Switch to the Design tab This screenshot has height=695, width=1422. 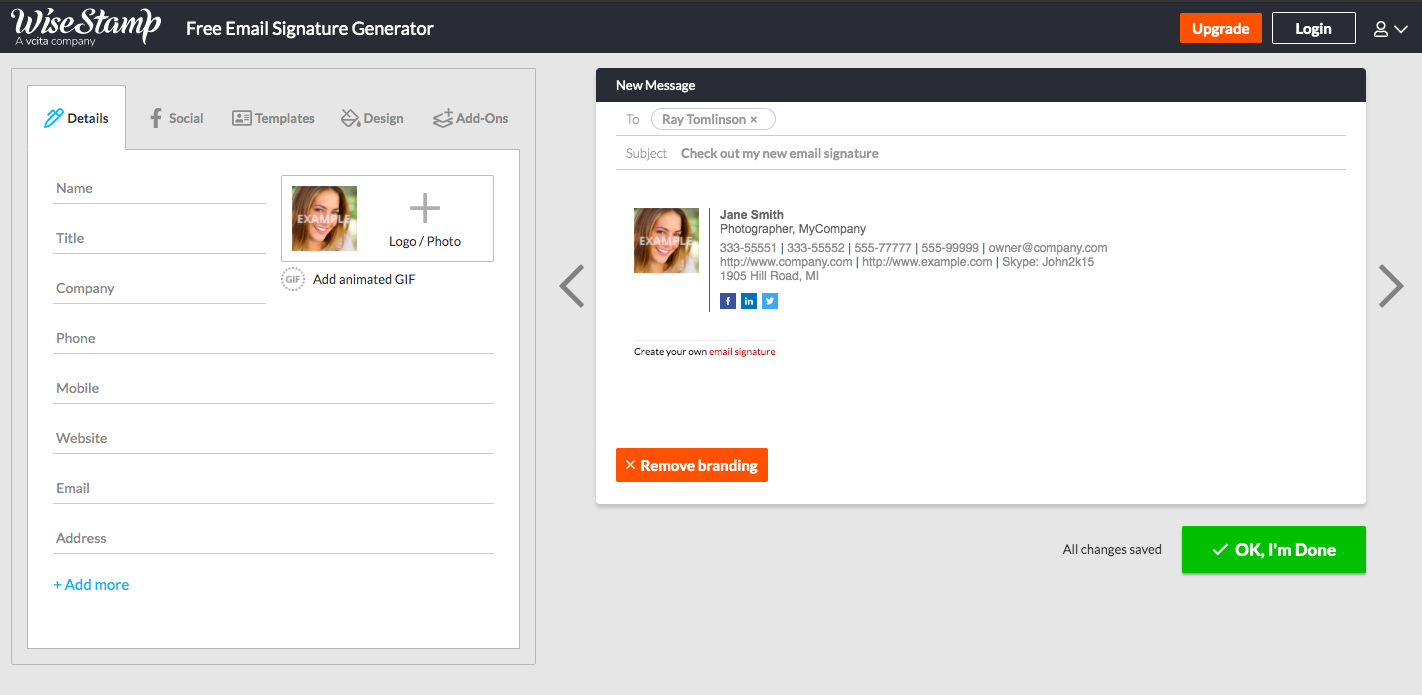[x=372, y=117]
